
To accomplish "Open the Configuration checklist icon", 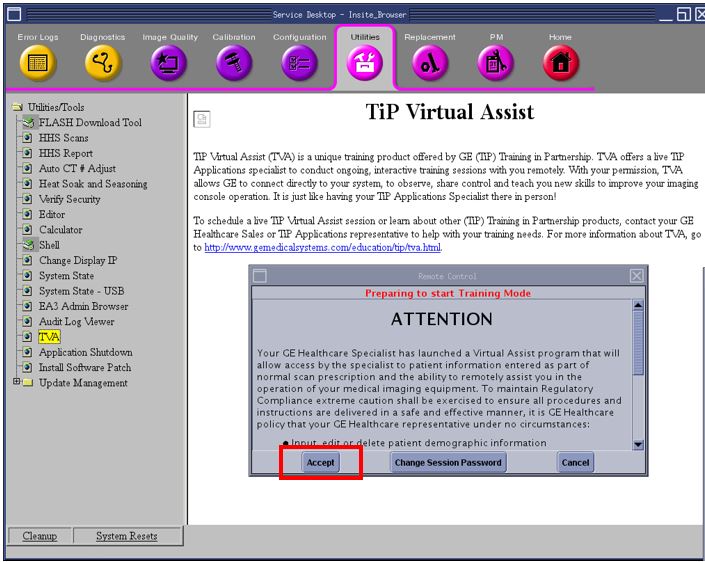I will click(300, 64).
